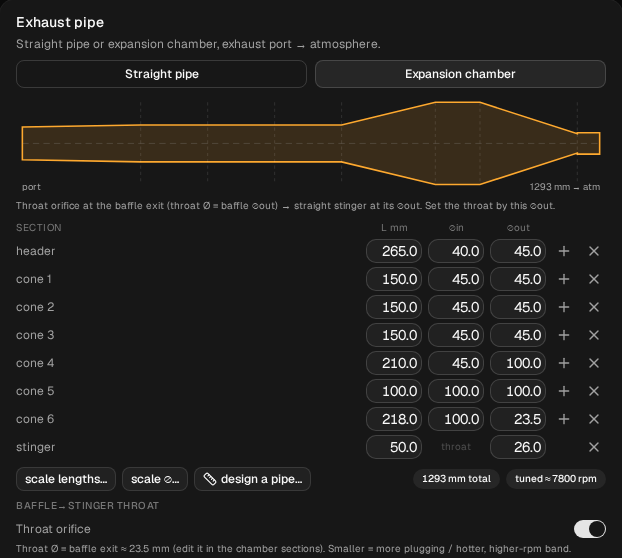Remove cone 2 from the pipe
This screenshot has height=558, width=622.
pos(594,307)
